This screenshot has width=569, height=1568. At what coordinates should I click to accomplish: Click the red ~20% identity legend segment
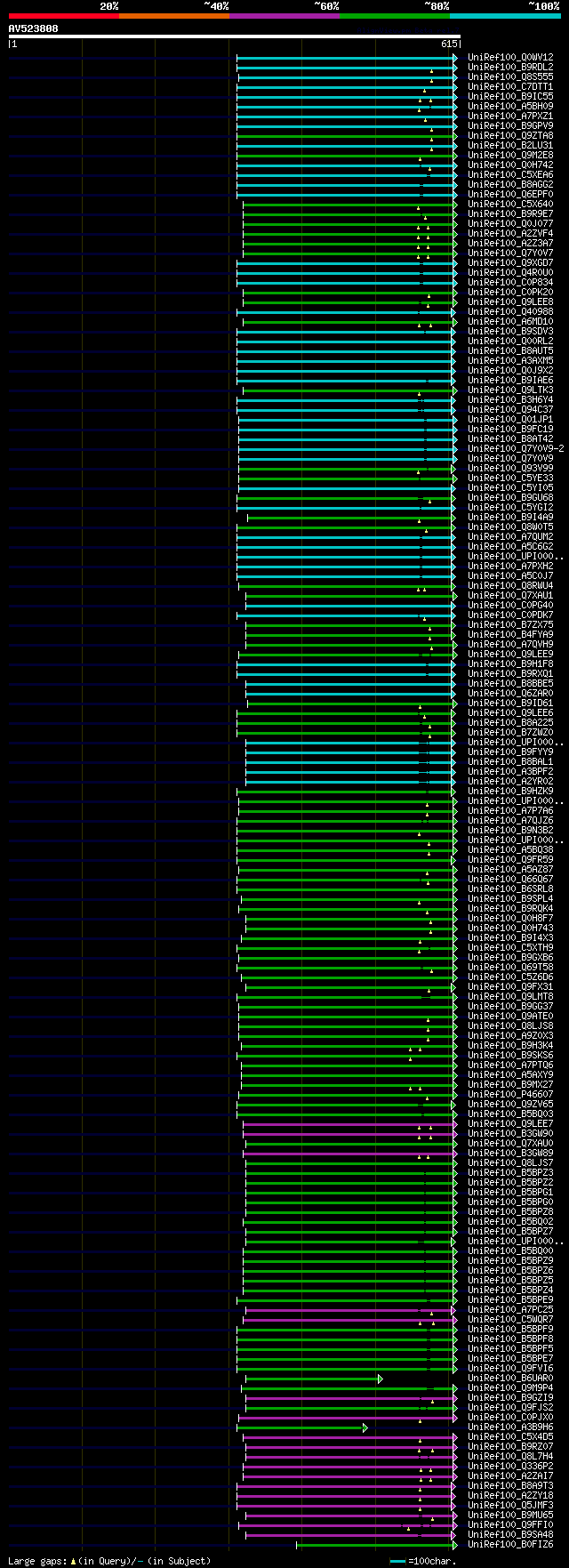coord(63,15)
